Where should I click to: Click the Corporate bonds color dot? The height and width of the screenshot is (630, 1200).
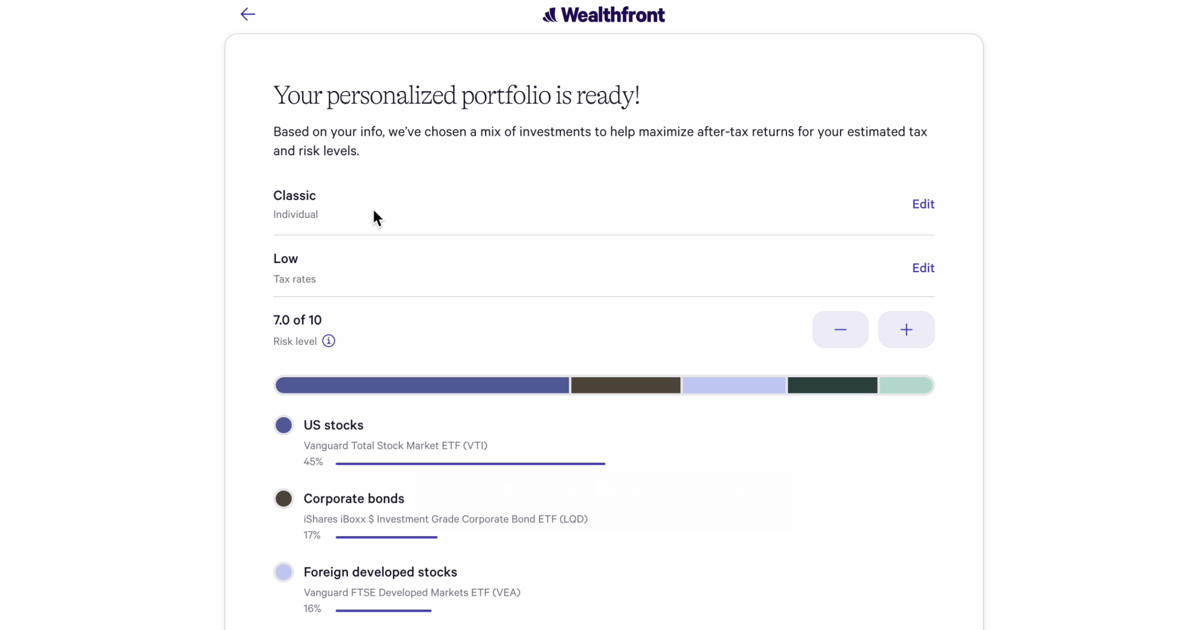[x=284, y=499]
